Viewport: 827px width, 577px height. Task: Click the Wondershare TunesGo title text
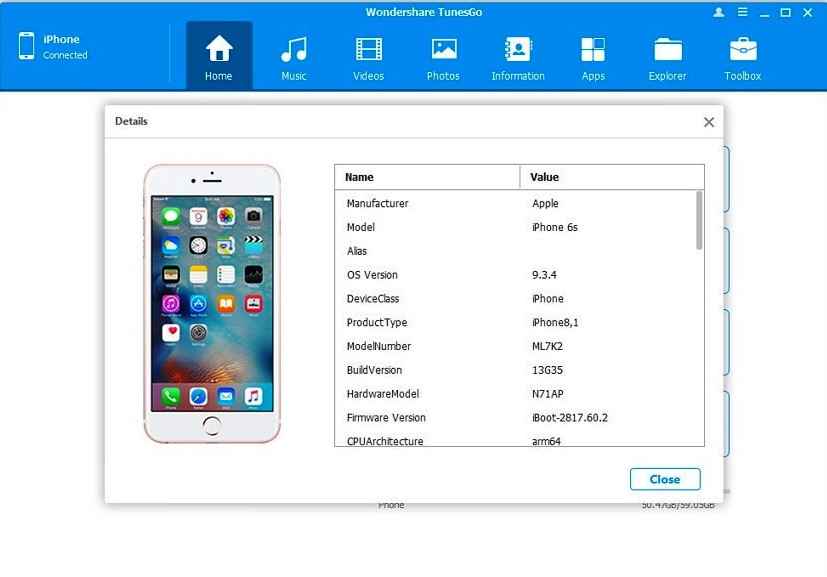click(424, 12)
